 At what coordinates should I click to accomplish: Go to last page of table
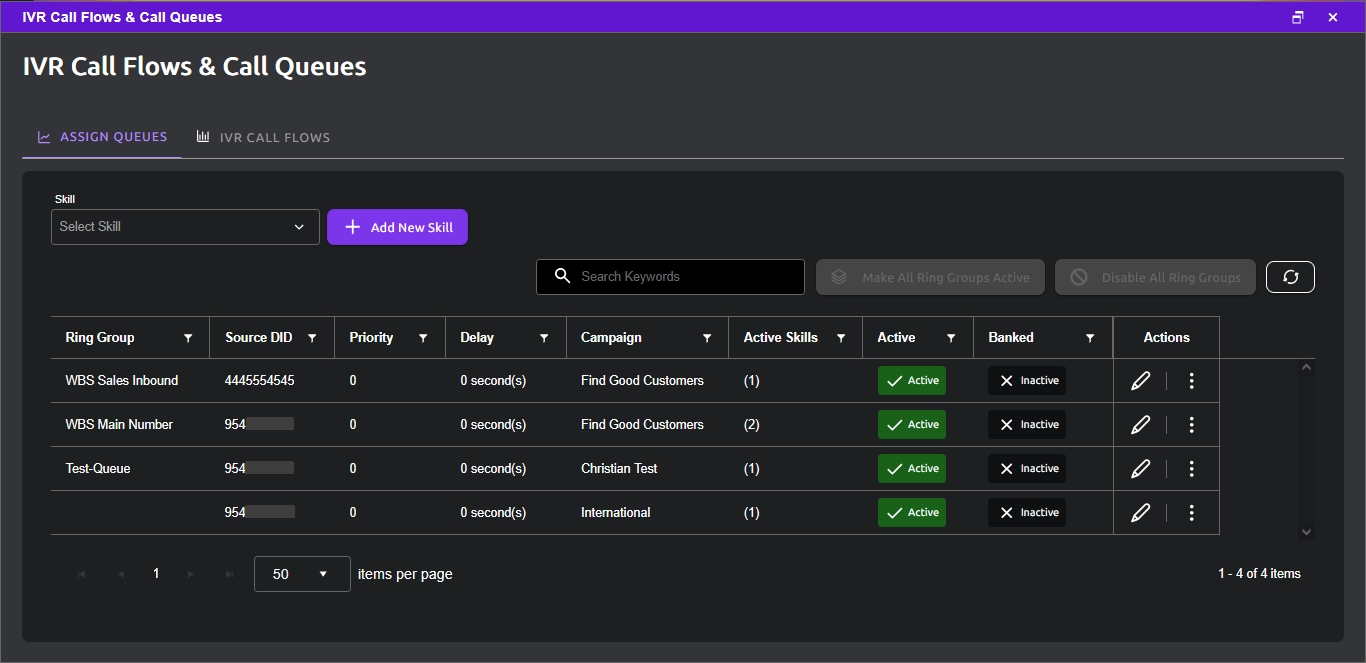[230, 574]
